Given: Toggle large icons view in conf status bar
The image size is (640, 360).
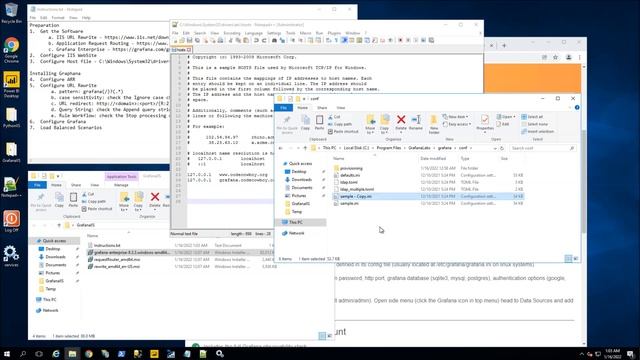Looking at the screenshot, I should 576,259.
